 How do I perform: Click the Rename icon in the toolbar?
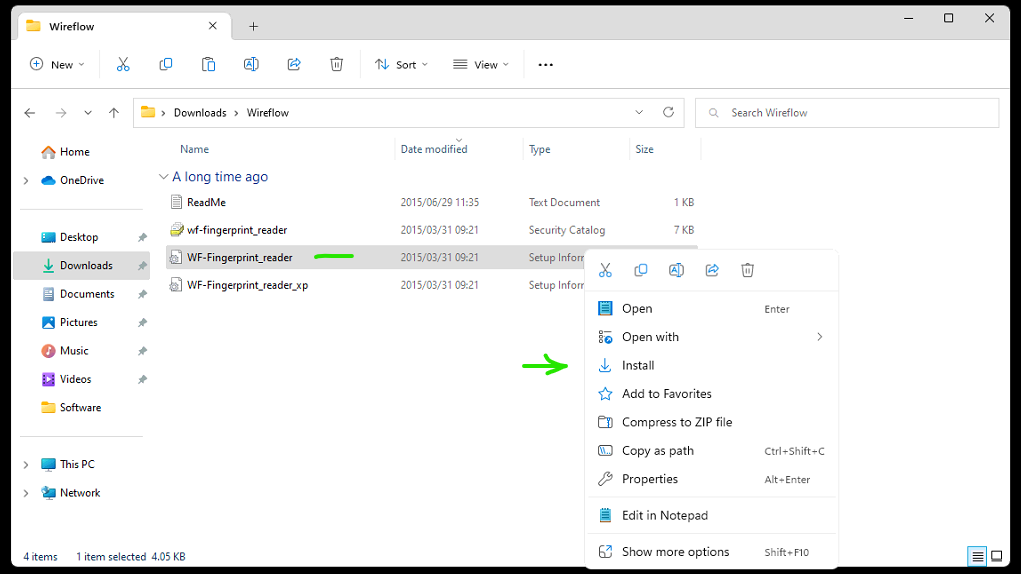[x=251, y=64]
